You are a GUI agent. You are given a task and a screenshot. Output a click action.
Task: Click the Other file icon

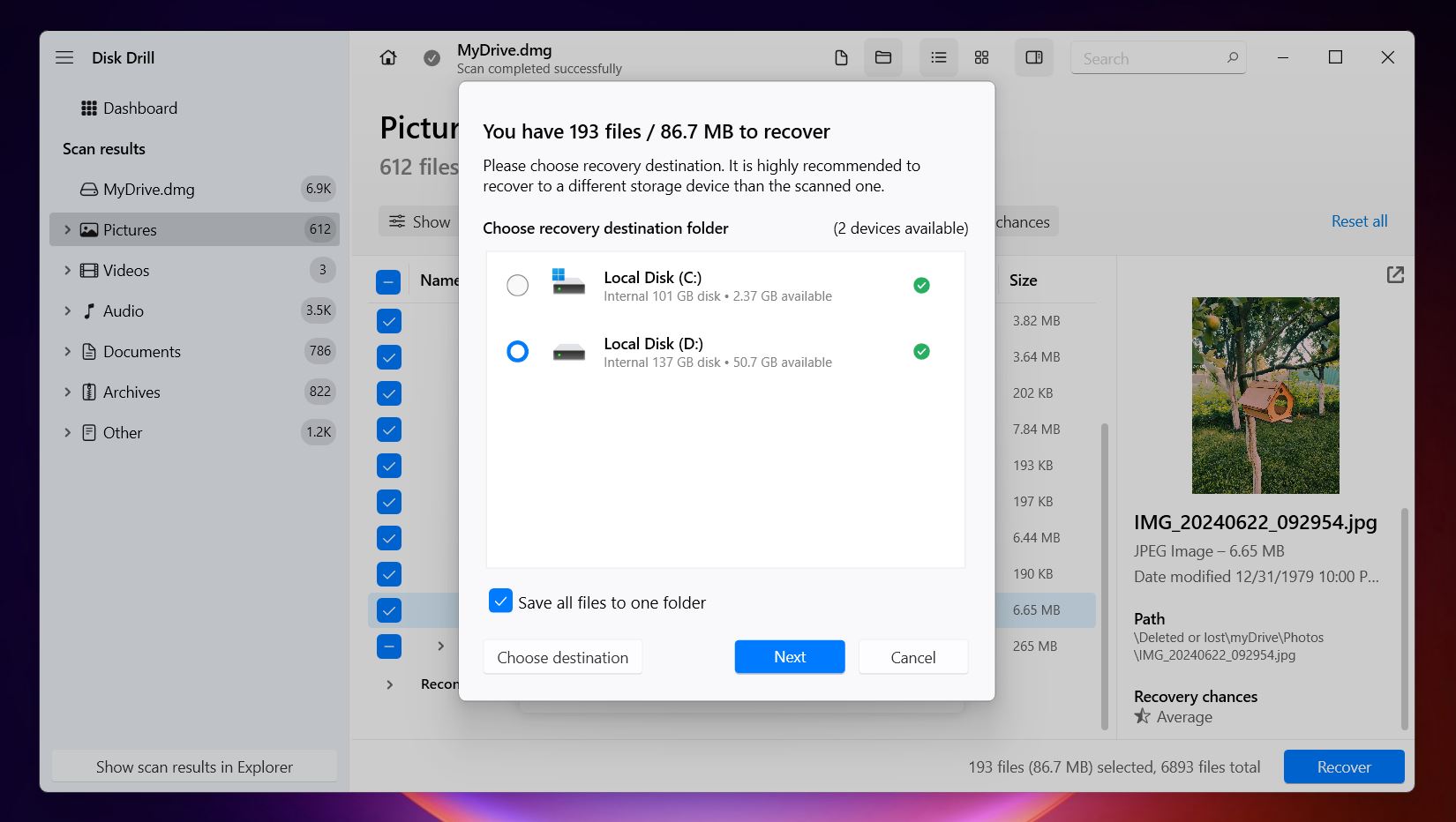[89, 433]
